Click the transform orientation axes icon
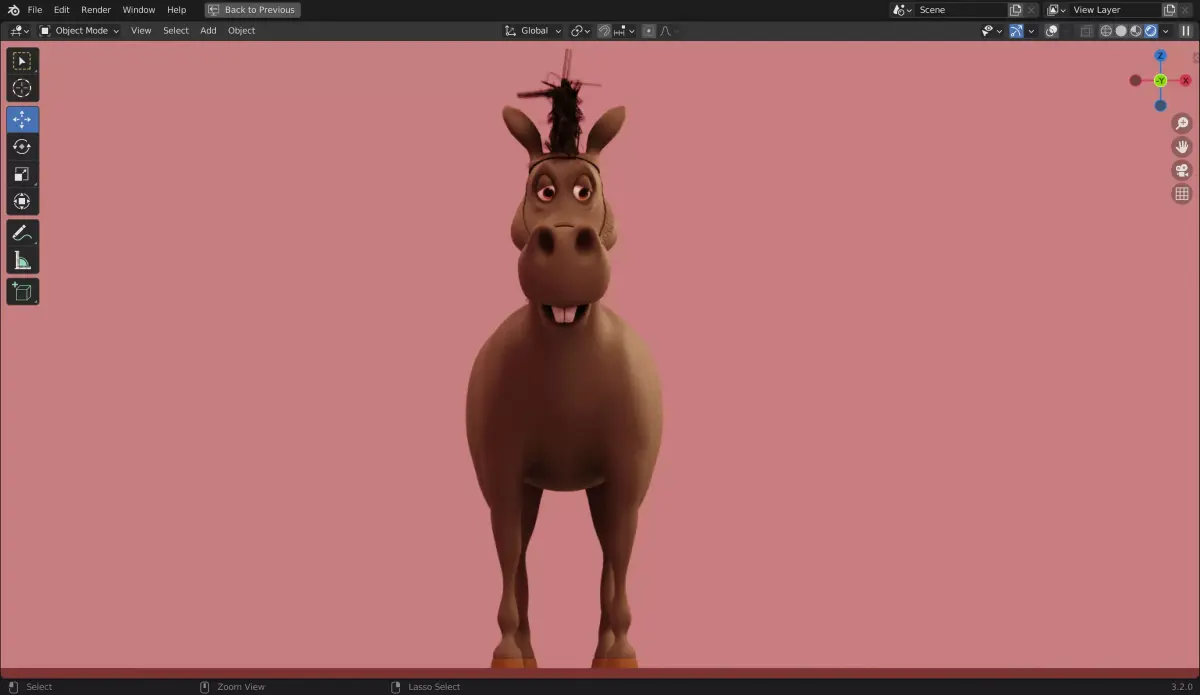The width and height of the screenshot is (1200, 695). click(x=510, y=31)
